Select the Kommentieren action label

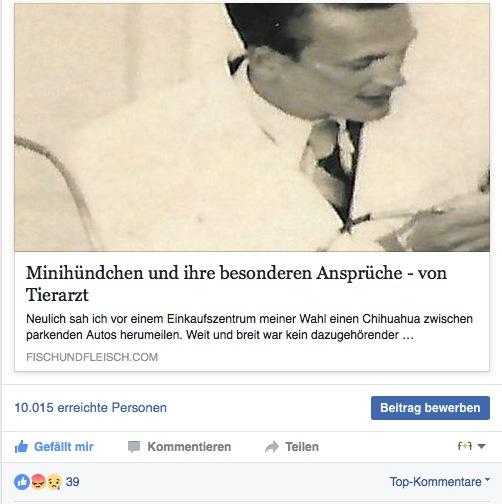tap(189, 447)
